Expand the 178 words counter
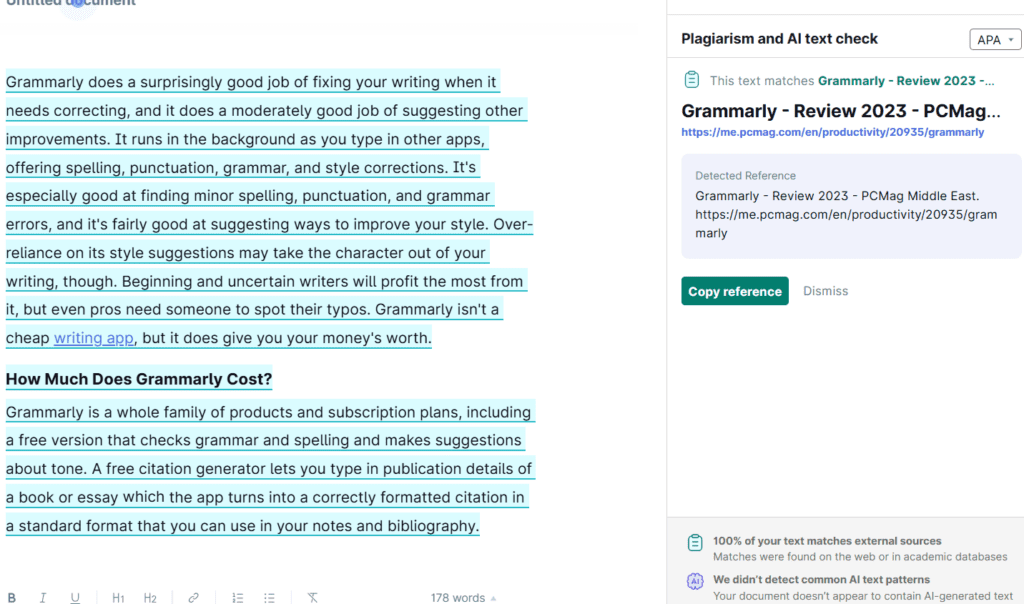1024x604 pixels. [463, 598]
